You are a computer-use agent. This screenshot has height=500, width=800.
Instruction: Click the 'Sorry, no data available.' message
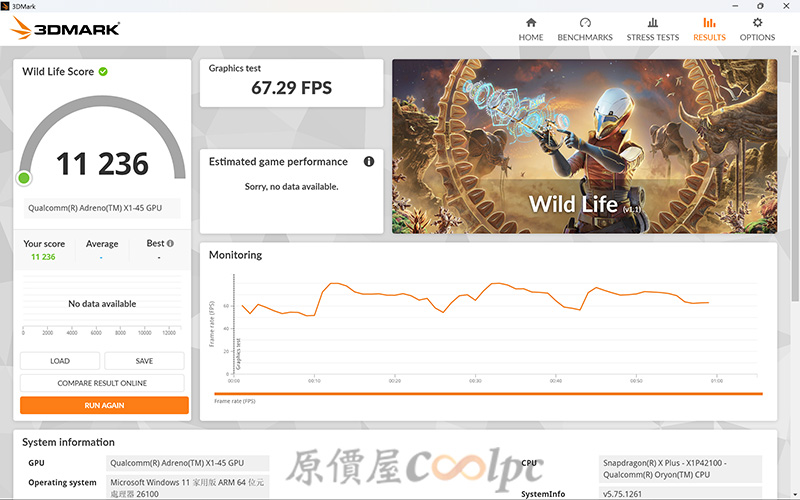291,187
